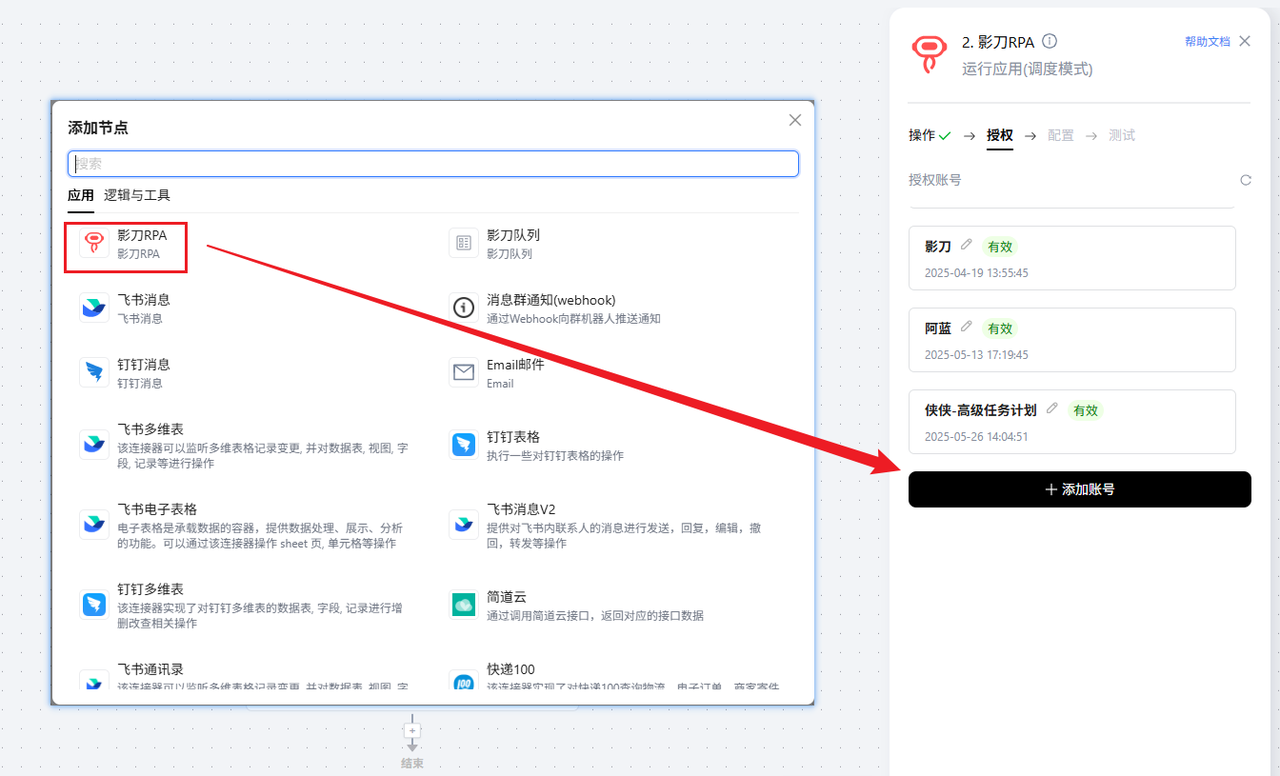Click the 运行应用(调度模式) subtitle
The image size is (1280, 776).
click(x=1027, y=69)
